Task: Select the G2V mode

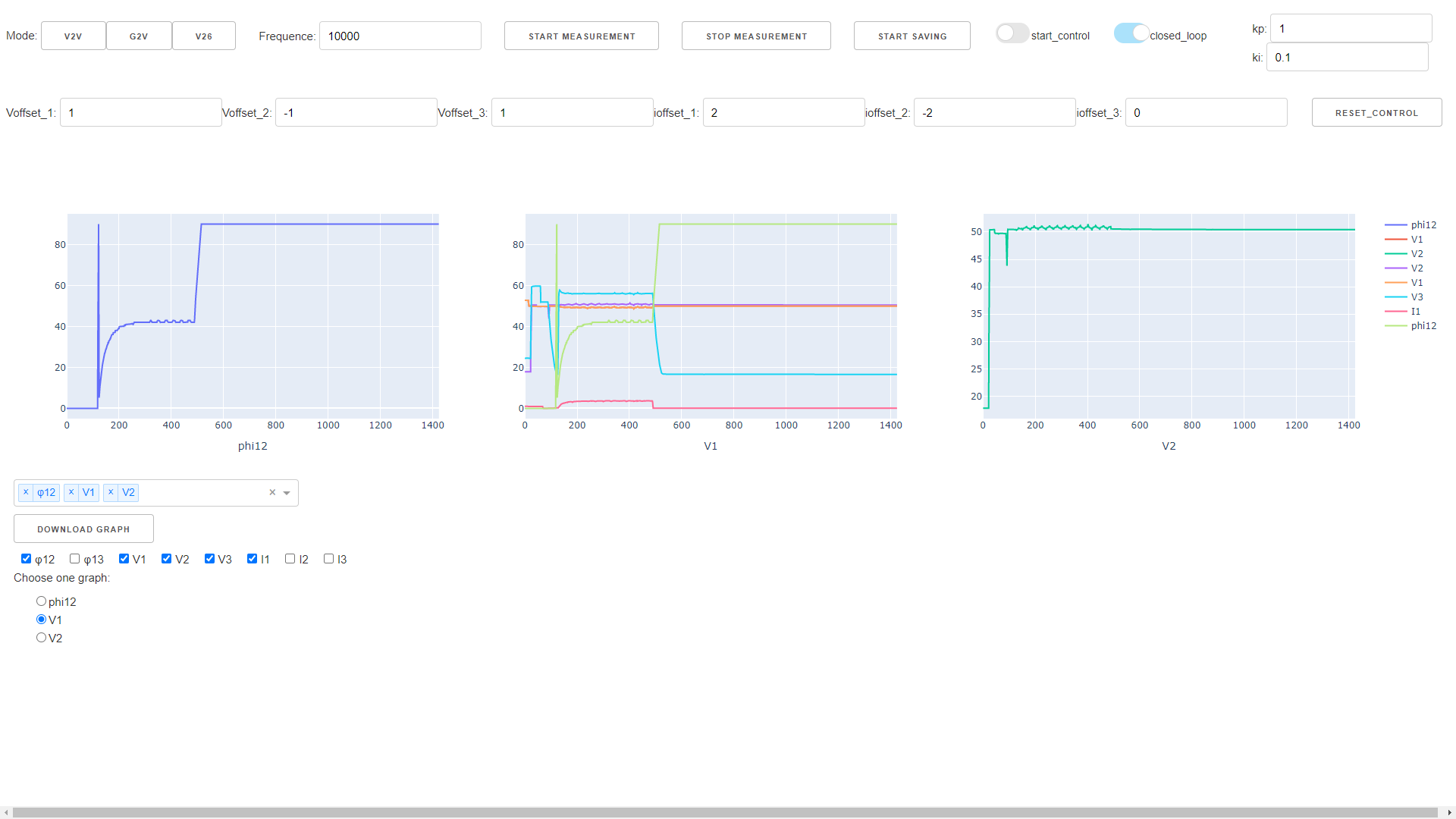Action: (138, 35)
